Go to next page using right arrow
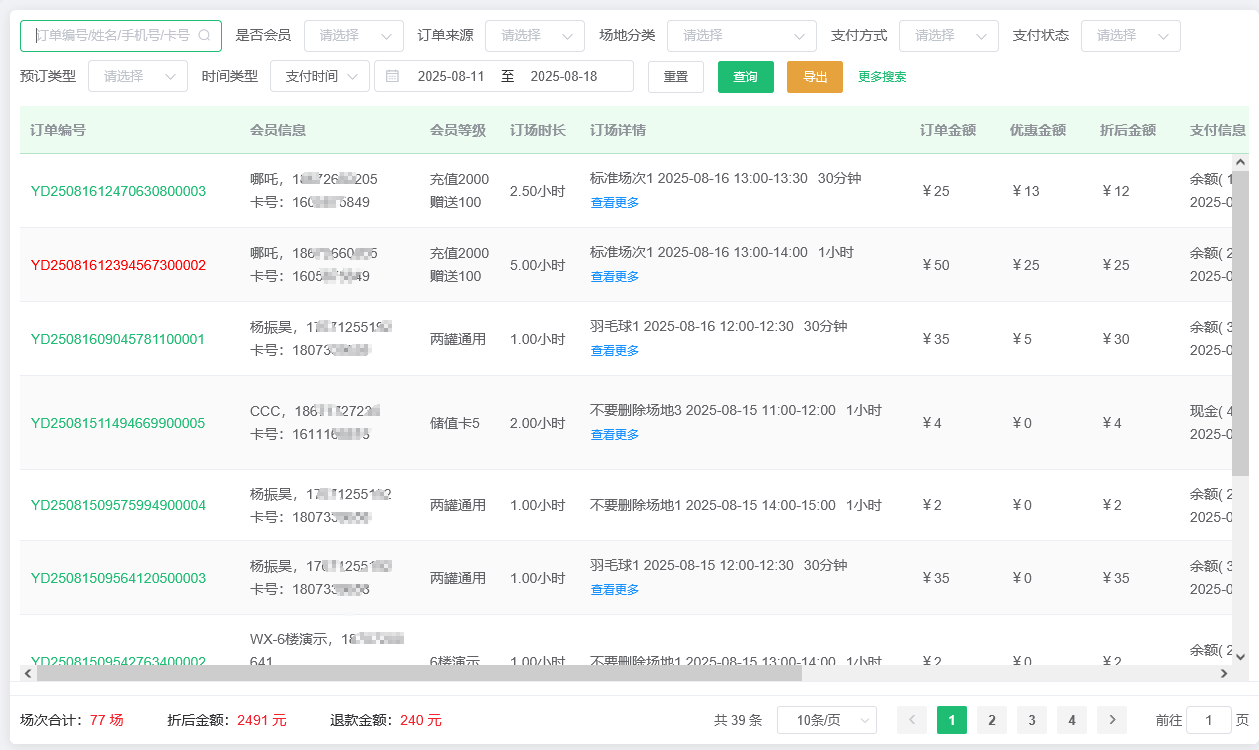 coord(1111,720)
